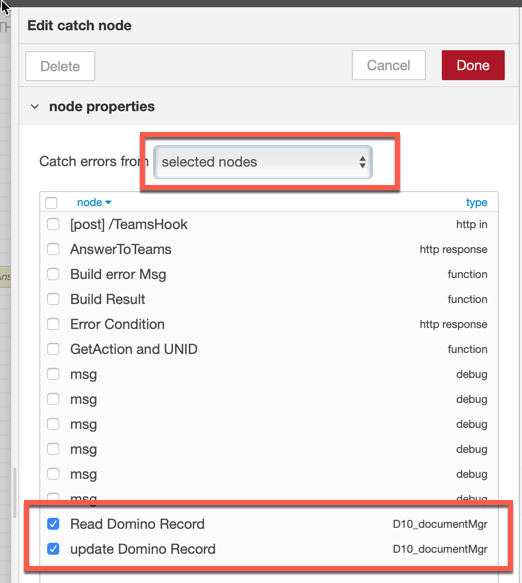The image size is (522, 583).
Task: Check the Build Result node
Action: click(53, 299)
